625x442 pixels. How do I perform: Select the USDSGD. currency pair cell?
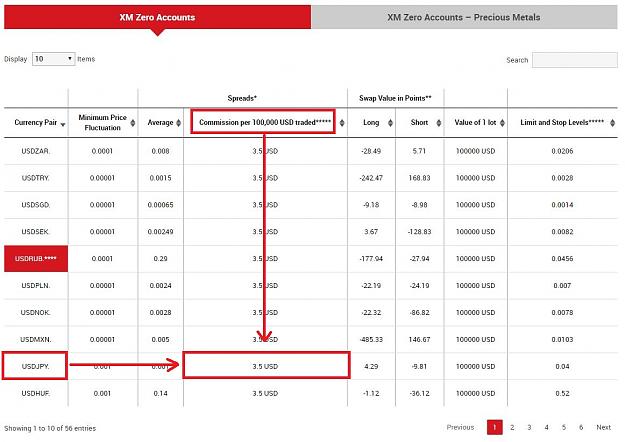[x=36, y=205]
